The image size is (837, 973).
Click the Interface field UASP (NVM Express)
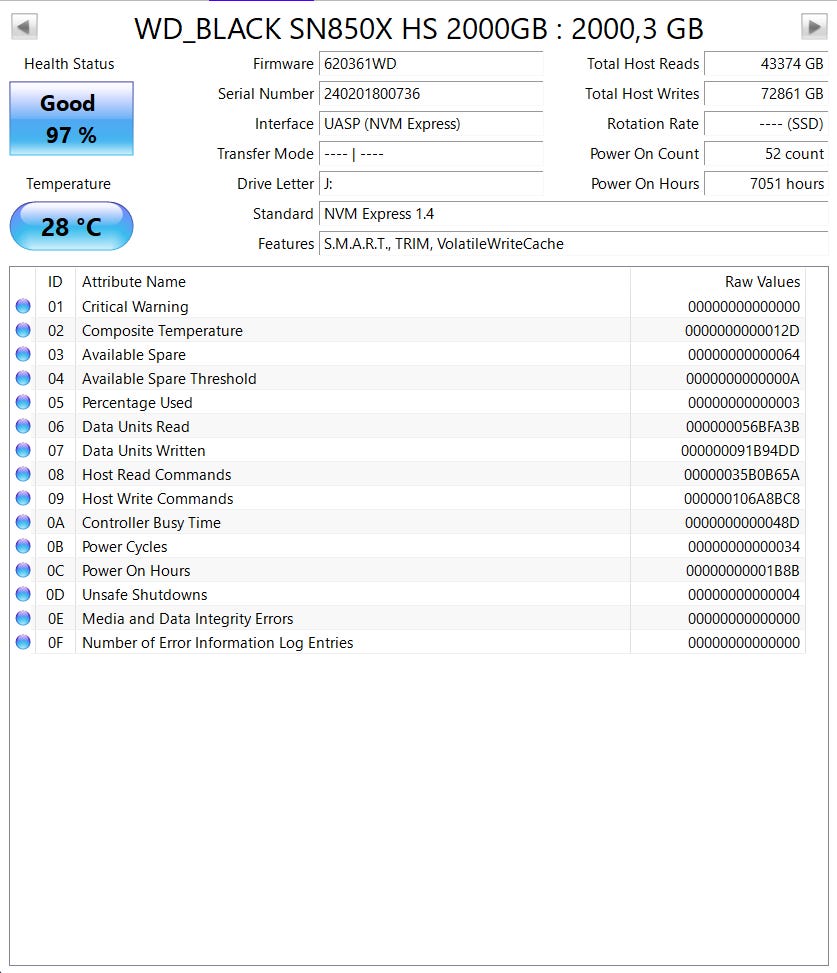coord(431,123)
